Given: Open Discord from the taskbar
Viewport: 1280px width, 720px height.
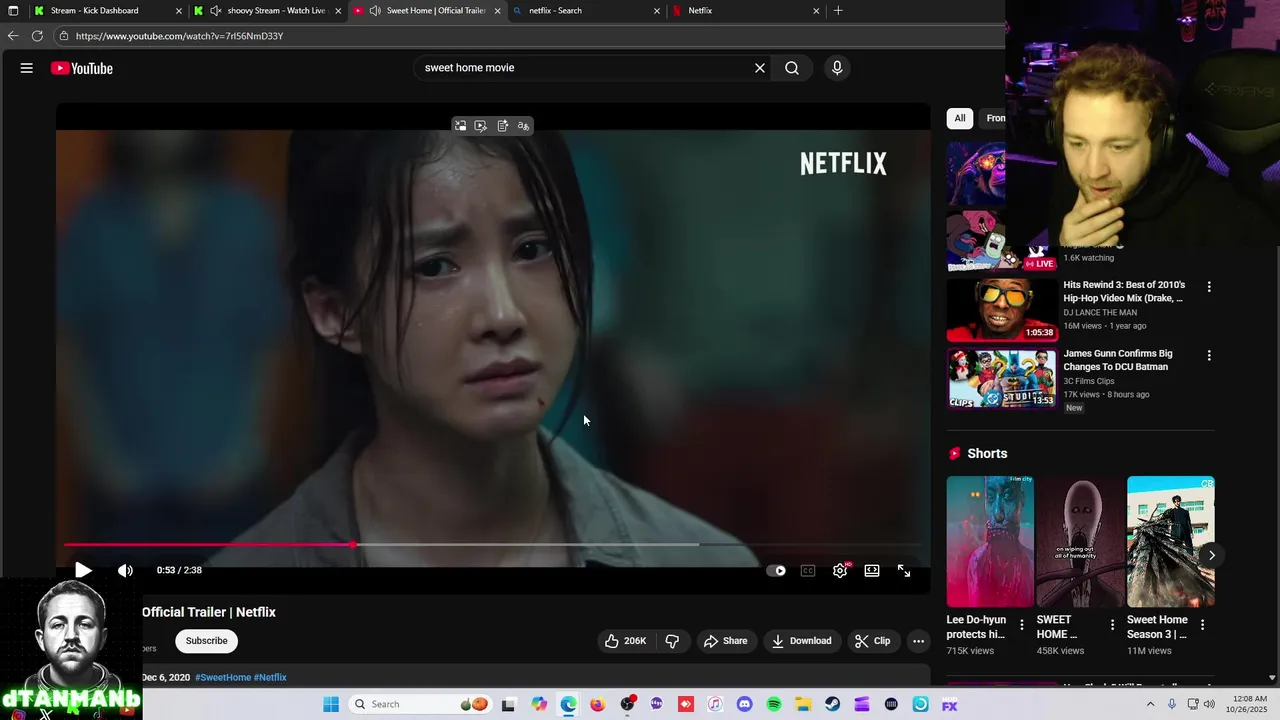Looking at the screenshot, I should click(744, 704).
